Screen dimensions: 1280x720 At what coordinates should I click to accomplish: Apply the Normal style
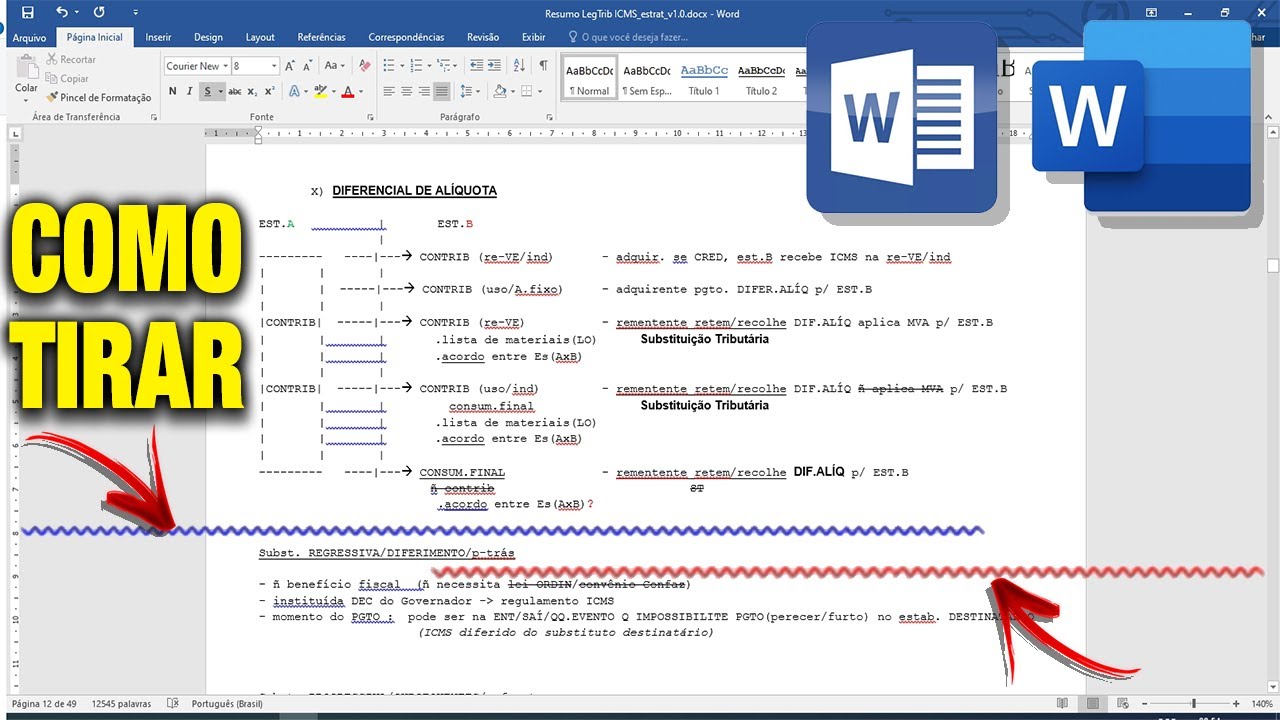click(x=589, y=79)
